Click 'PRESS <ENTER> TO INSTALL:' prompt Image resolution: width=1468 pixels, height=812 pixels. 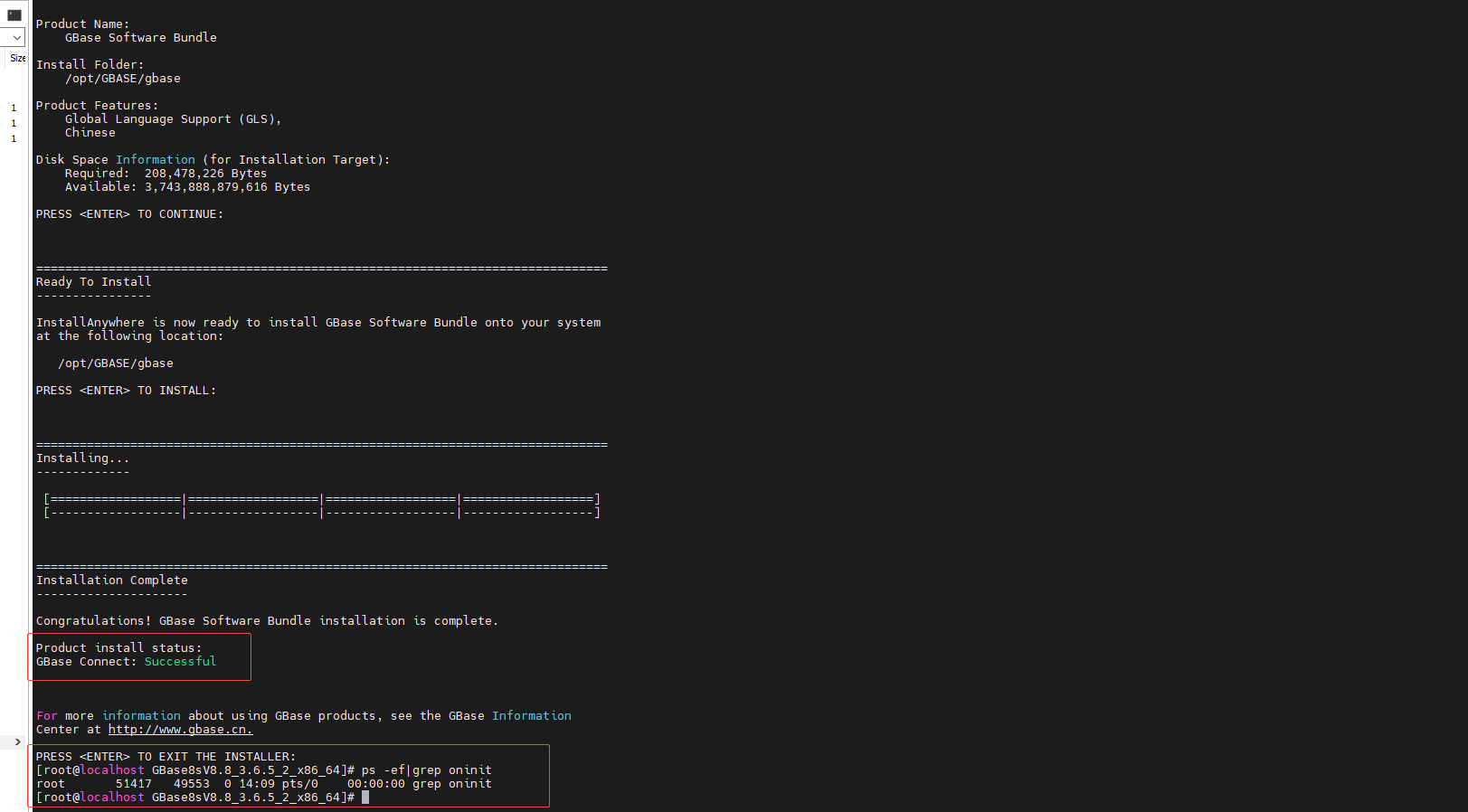(126, 391)
